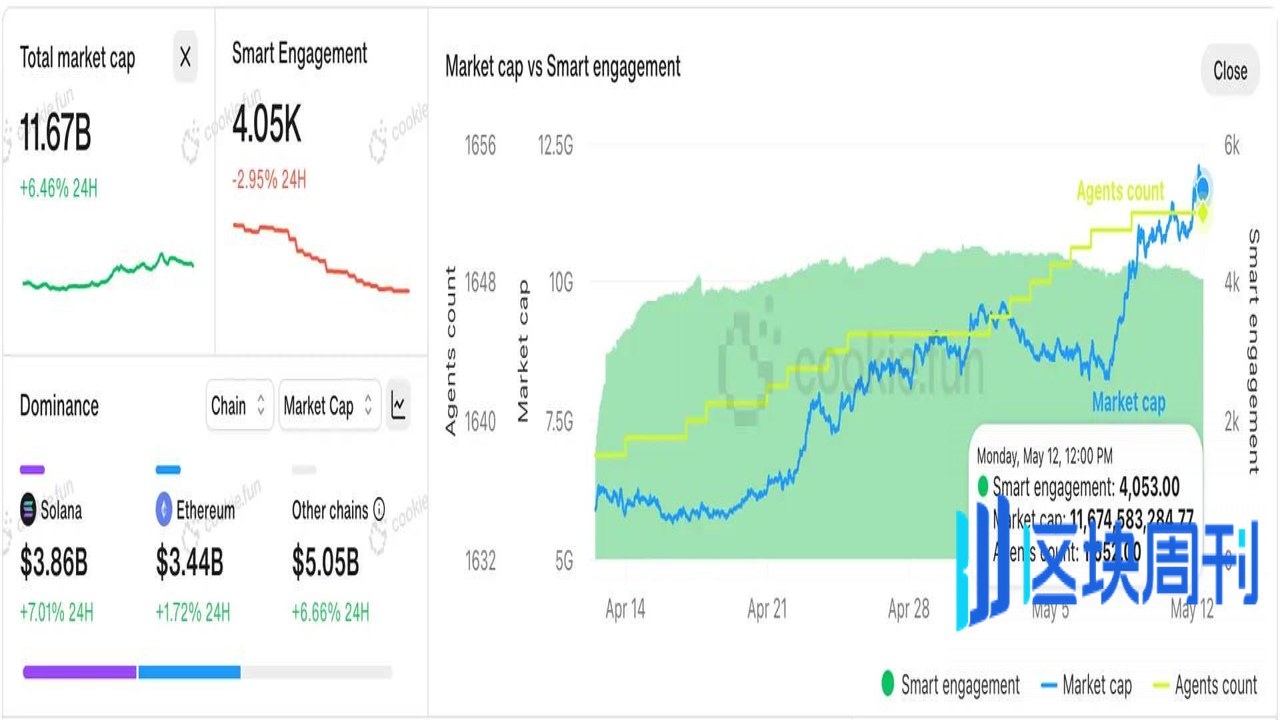Click the Ethereum logo icon
This screenshot has width=1280, height=720.
(x=164, y=510)
